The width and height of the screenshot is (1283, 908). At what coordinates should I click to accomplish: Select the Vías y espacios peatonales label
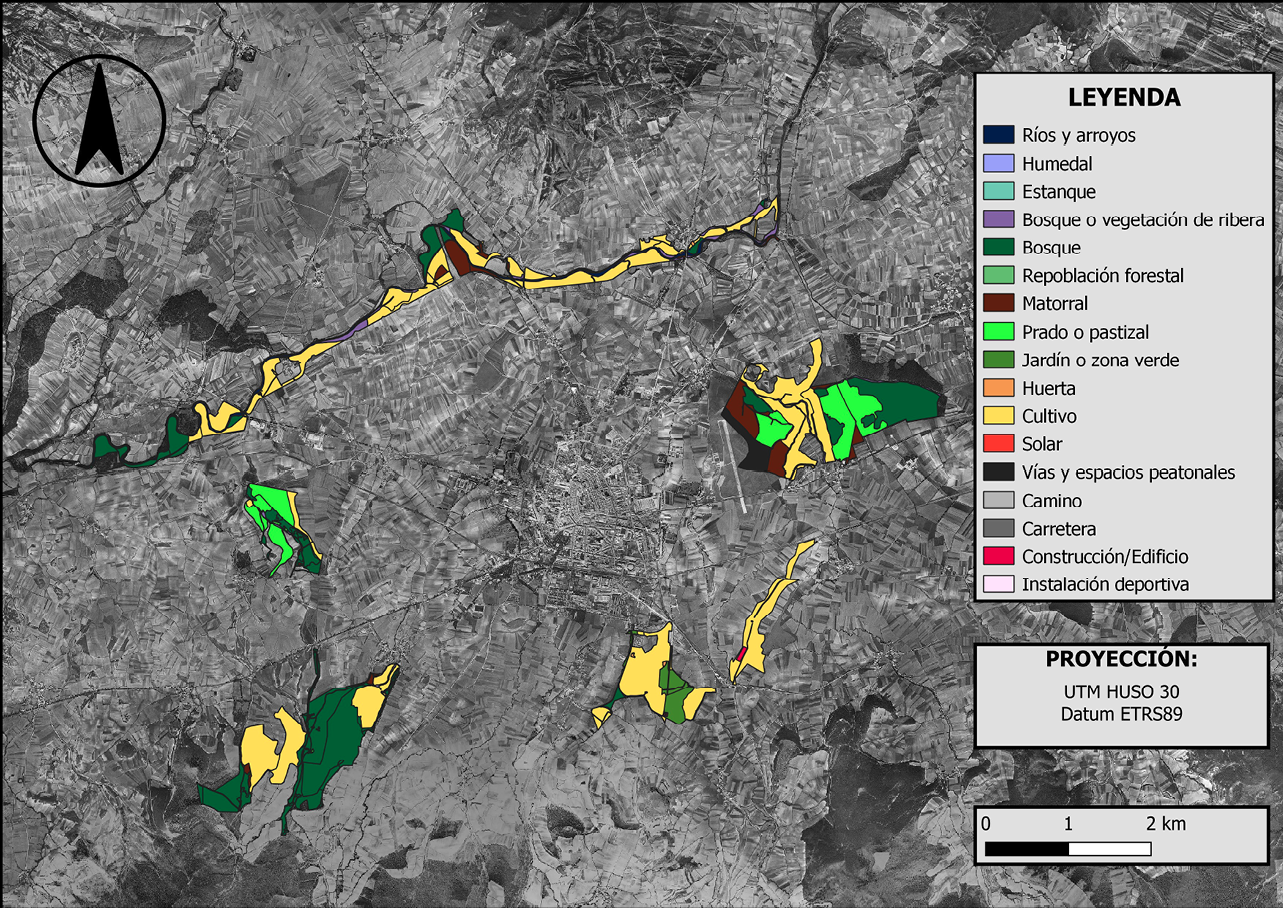[1128, 472]
